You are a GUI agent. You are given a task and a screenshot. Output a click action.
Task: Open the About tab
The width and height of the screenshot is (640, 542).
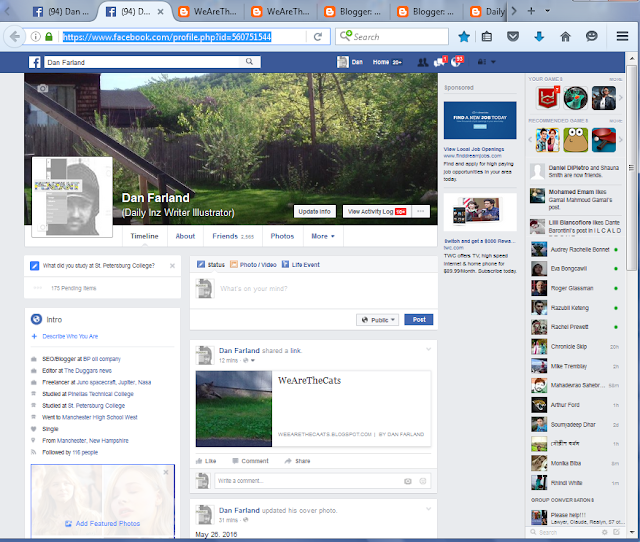point(185,236)
